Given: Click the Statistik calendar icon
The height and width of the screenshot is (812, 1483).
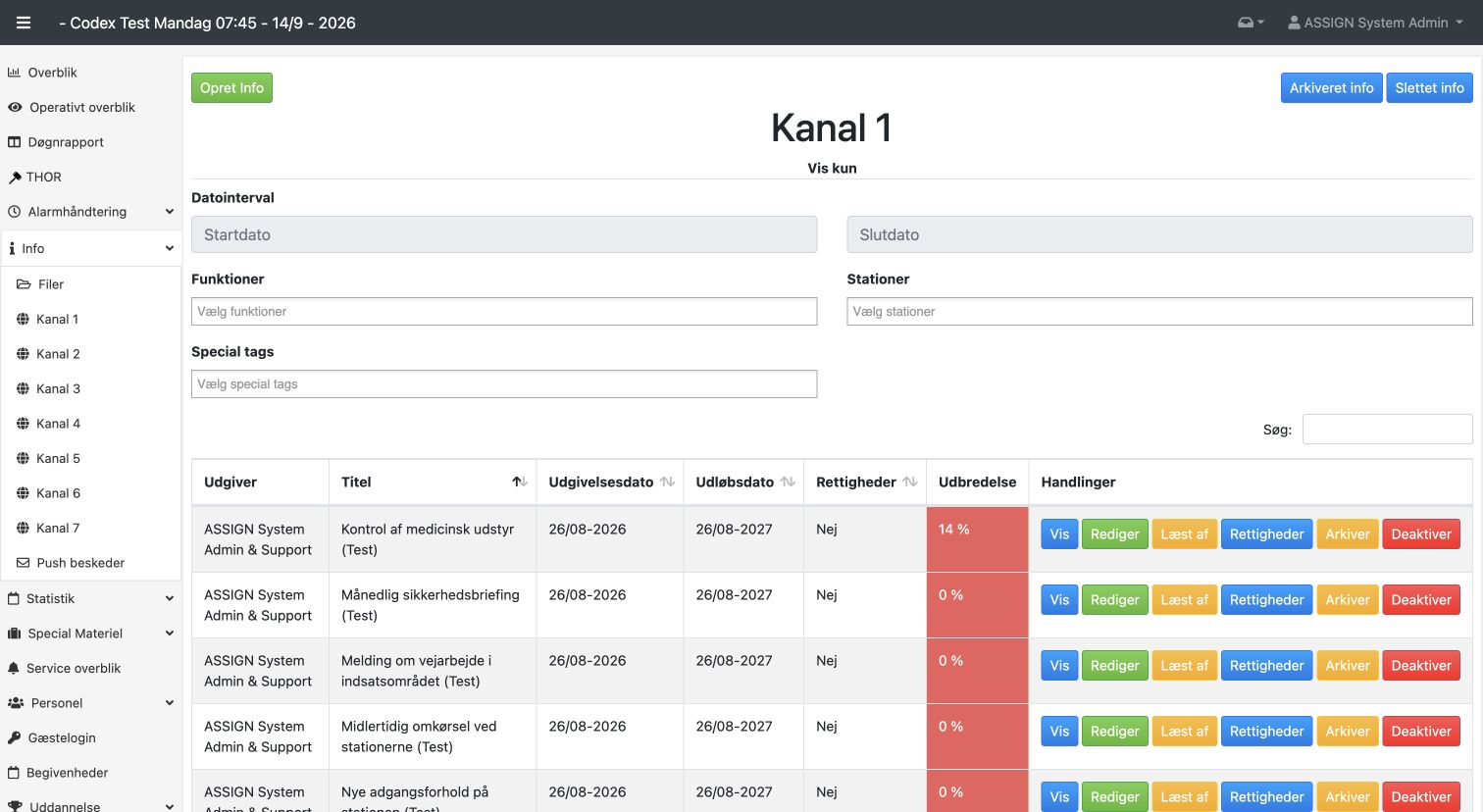Looking at the screenshot, I should click(14, 598).
